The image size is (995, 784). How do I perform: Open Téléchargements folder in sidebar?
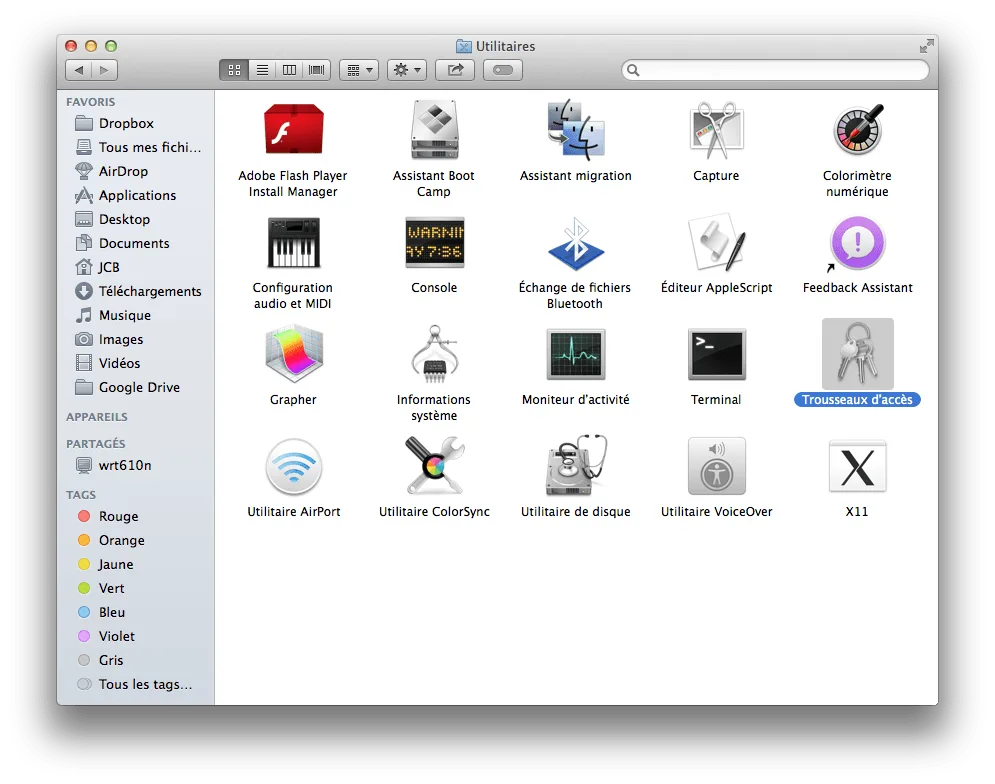pyautogui.click(x=150, y=292)
